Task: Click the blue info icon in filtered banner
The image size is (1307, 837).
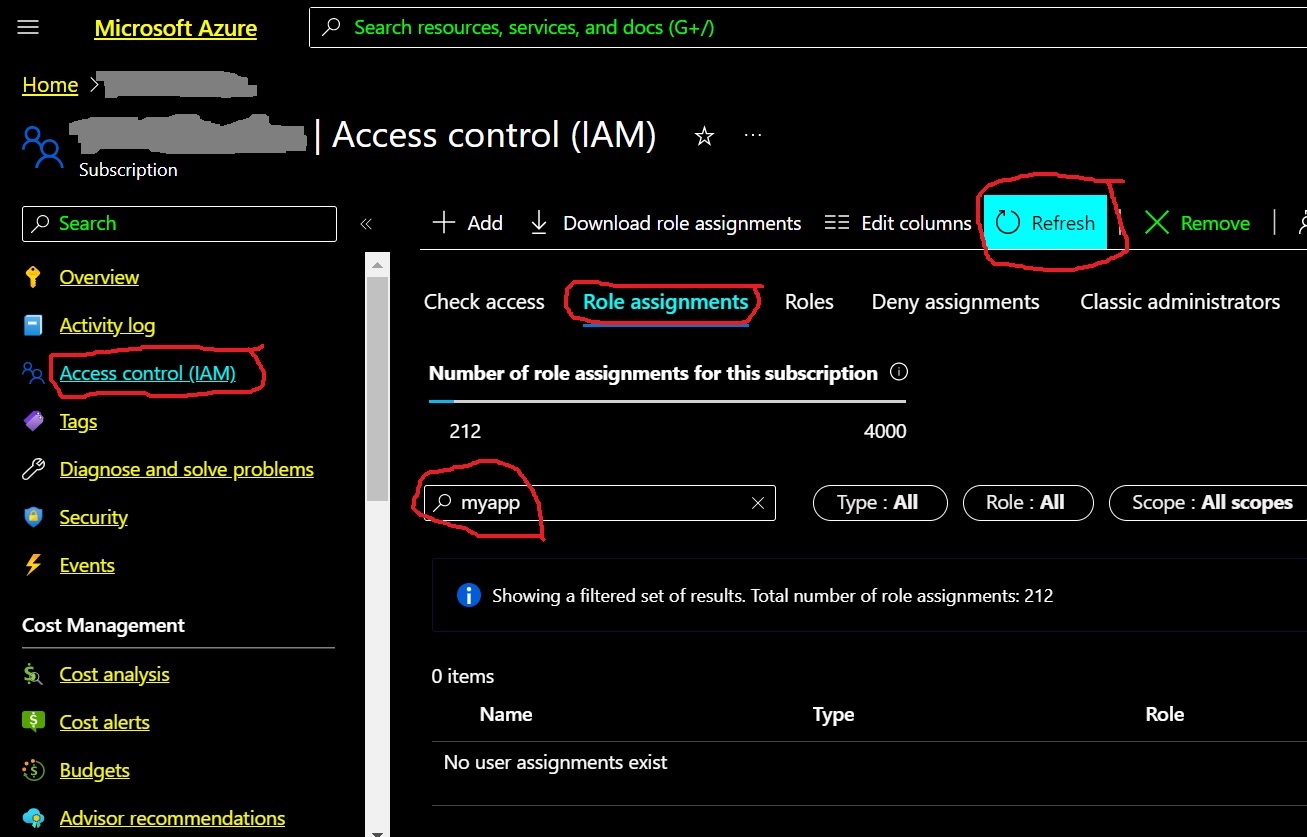Action: pos(468,596)
